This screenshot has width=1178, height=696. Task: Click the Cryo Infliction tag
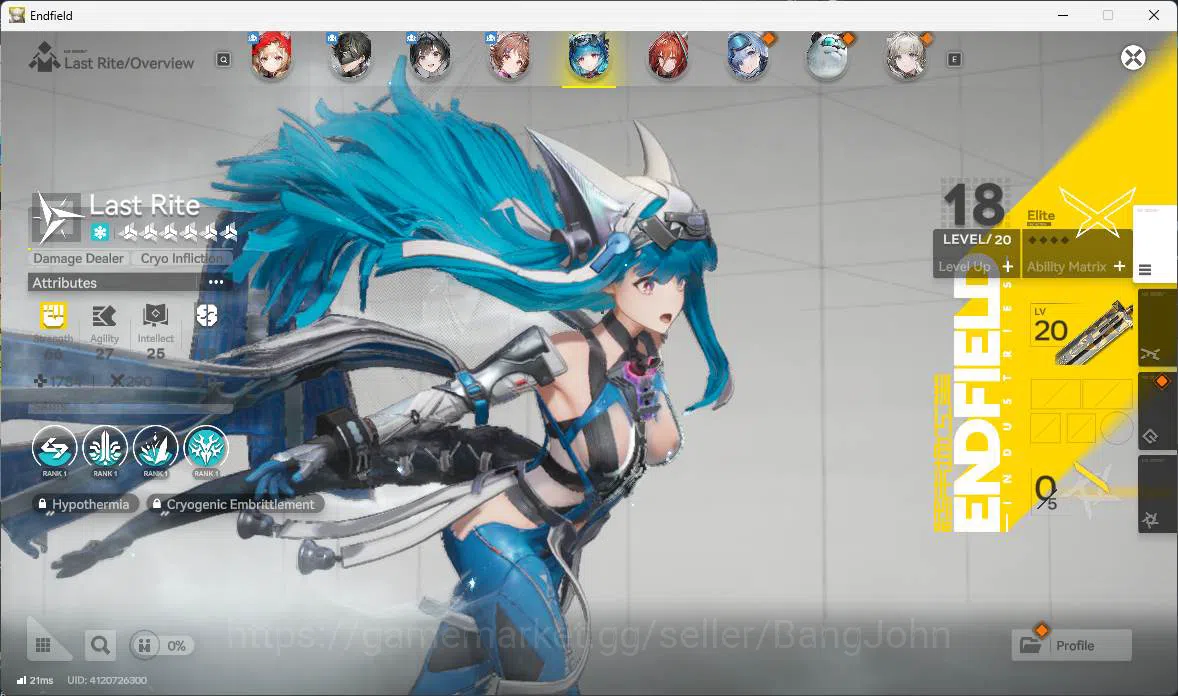click(182, 259)
